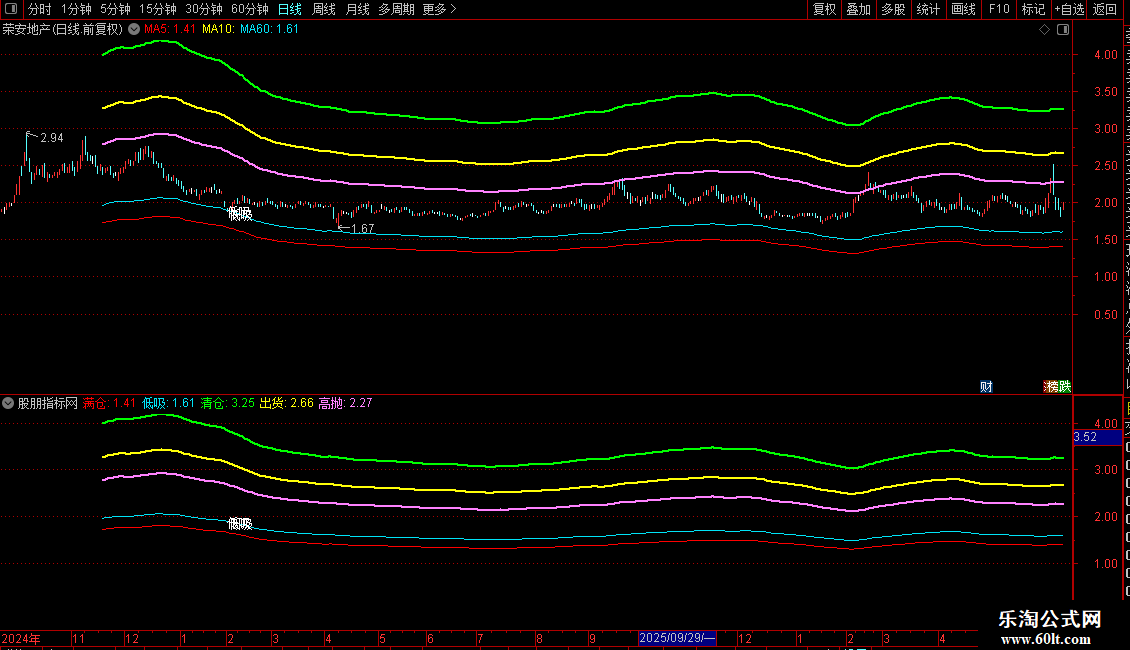The width and height of the screenshot is (1130, 650).
Task: Click the diamond marker icon above chart
Action: pyautogui.click(x=1044, y=30)
